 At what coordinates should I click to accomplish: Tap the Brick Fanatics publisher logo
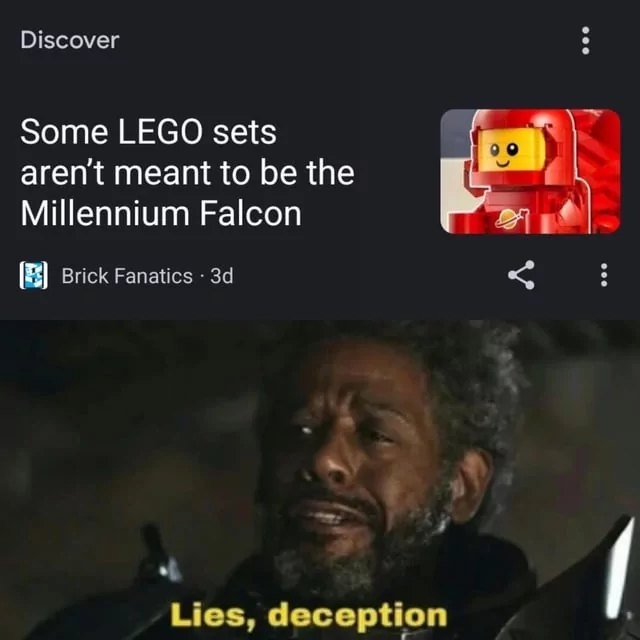pos(33,276)
